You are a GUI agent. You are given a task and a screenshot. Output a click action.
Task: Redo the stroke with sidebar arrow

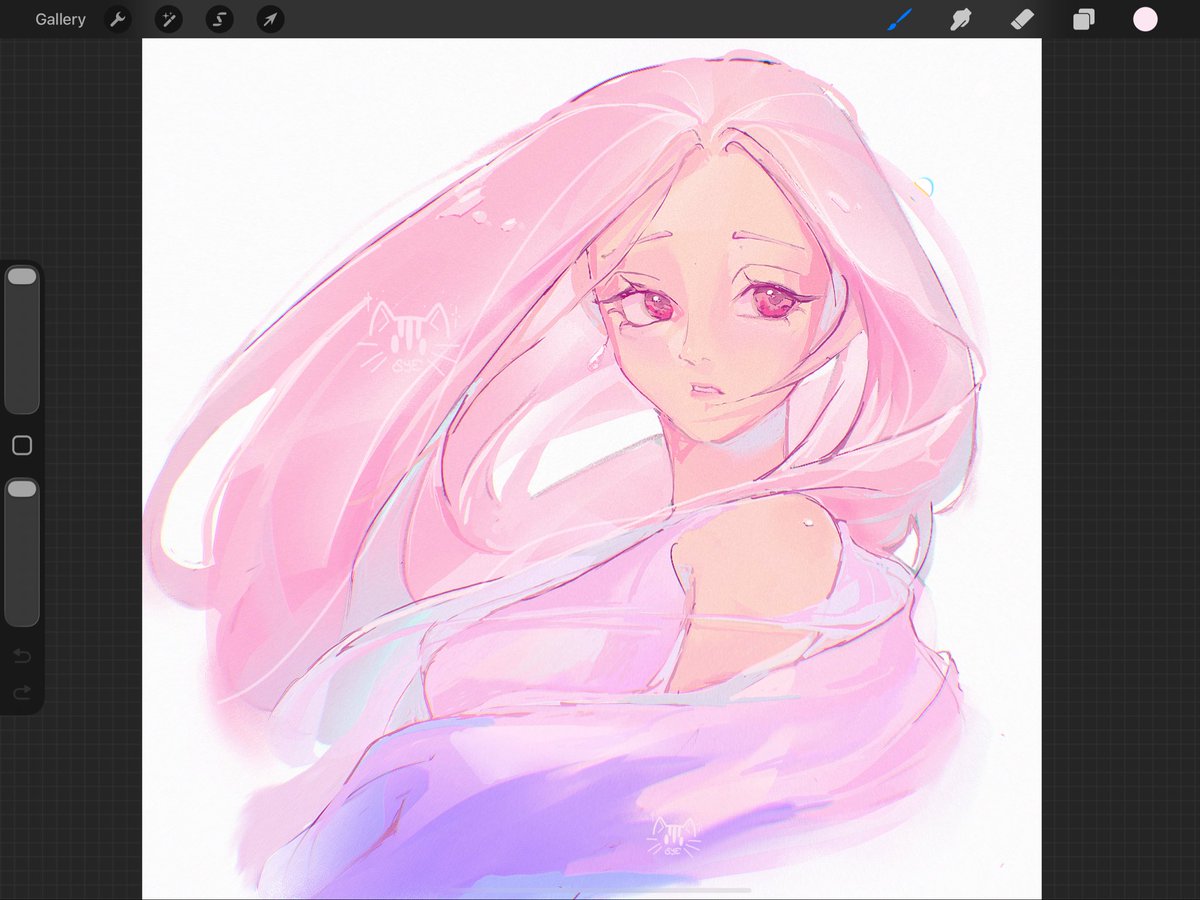tap(22, 692)
